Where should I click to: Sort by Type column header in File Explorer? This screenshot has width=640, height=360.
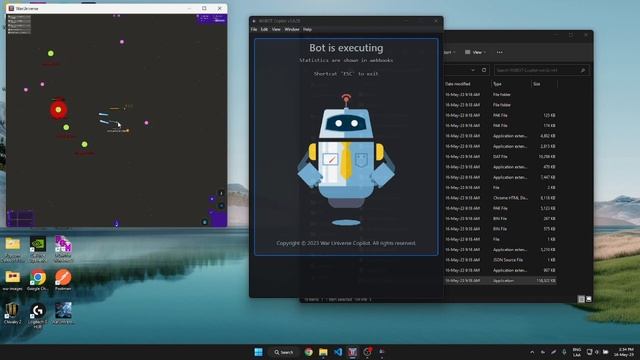[x=497, y=84]
